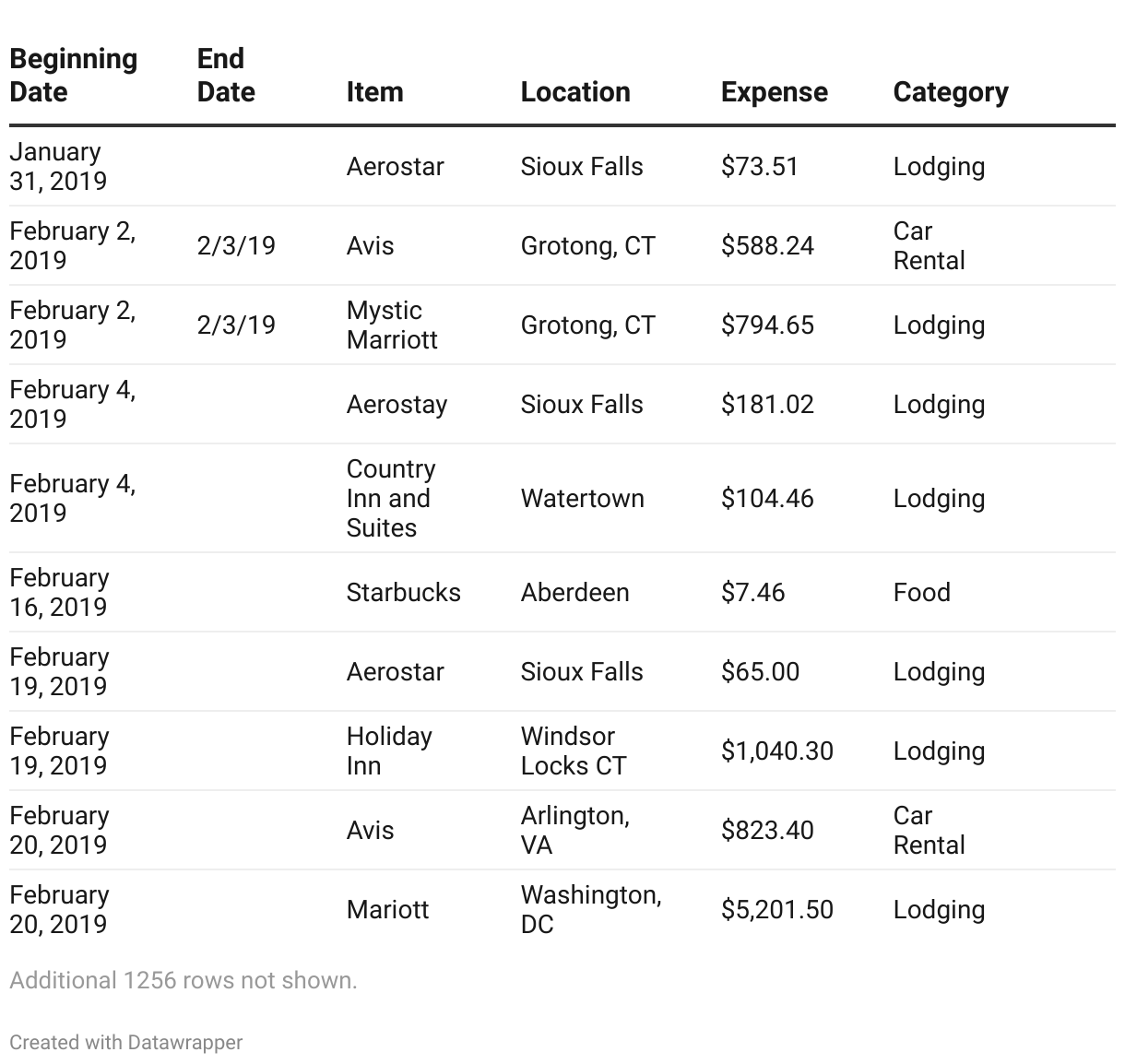Click the End Date column header
This screenshot has width=1125, height=1064.
point(225,76)
